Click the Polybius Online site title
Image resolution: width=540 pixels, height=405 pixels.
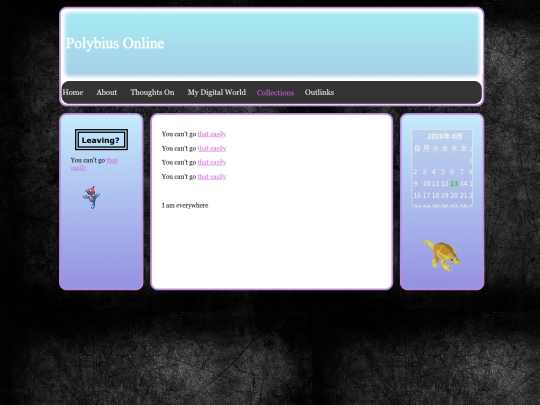pos(115,43)
